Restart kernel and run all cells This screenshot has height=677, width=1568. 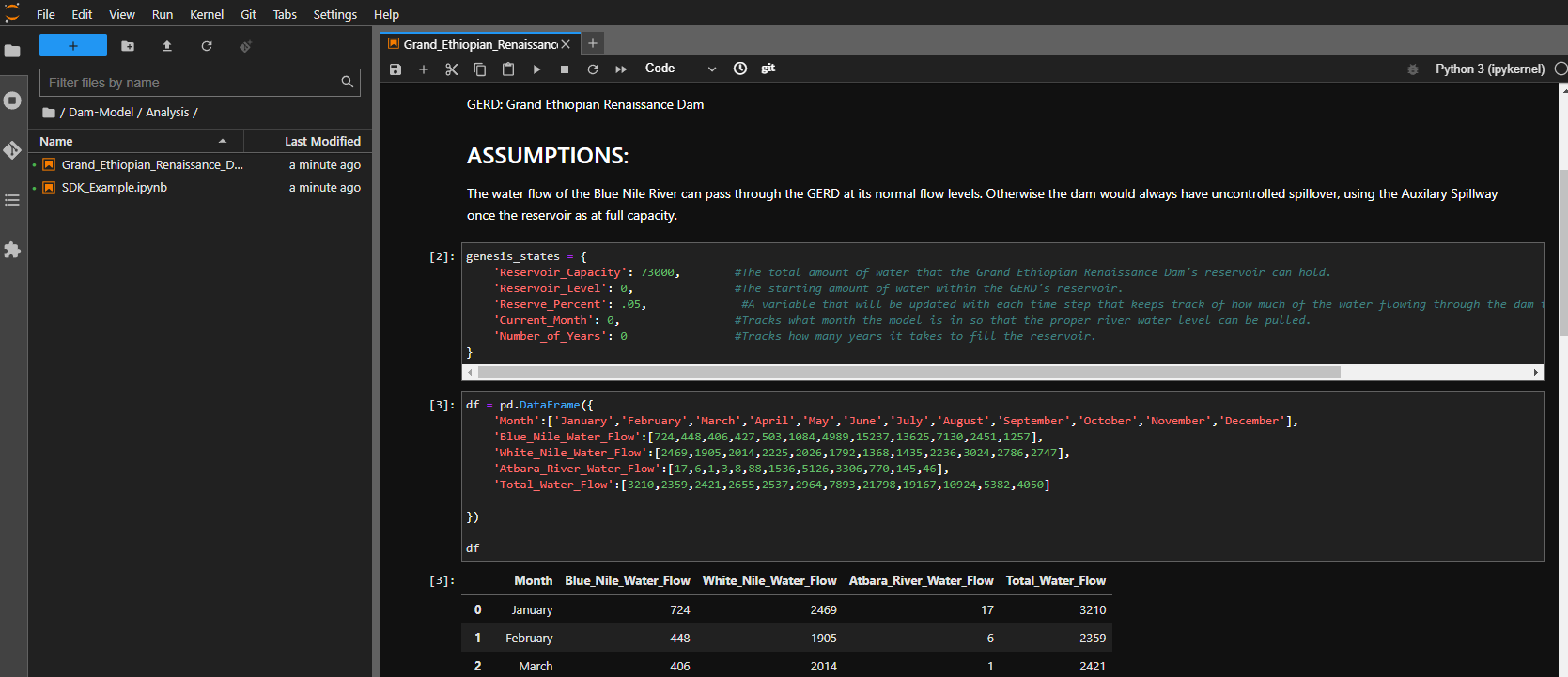pyautogui.click(x=621, y=69)
